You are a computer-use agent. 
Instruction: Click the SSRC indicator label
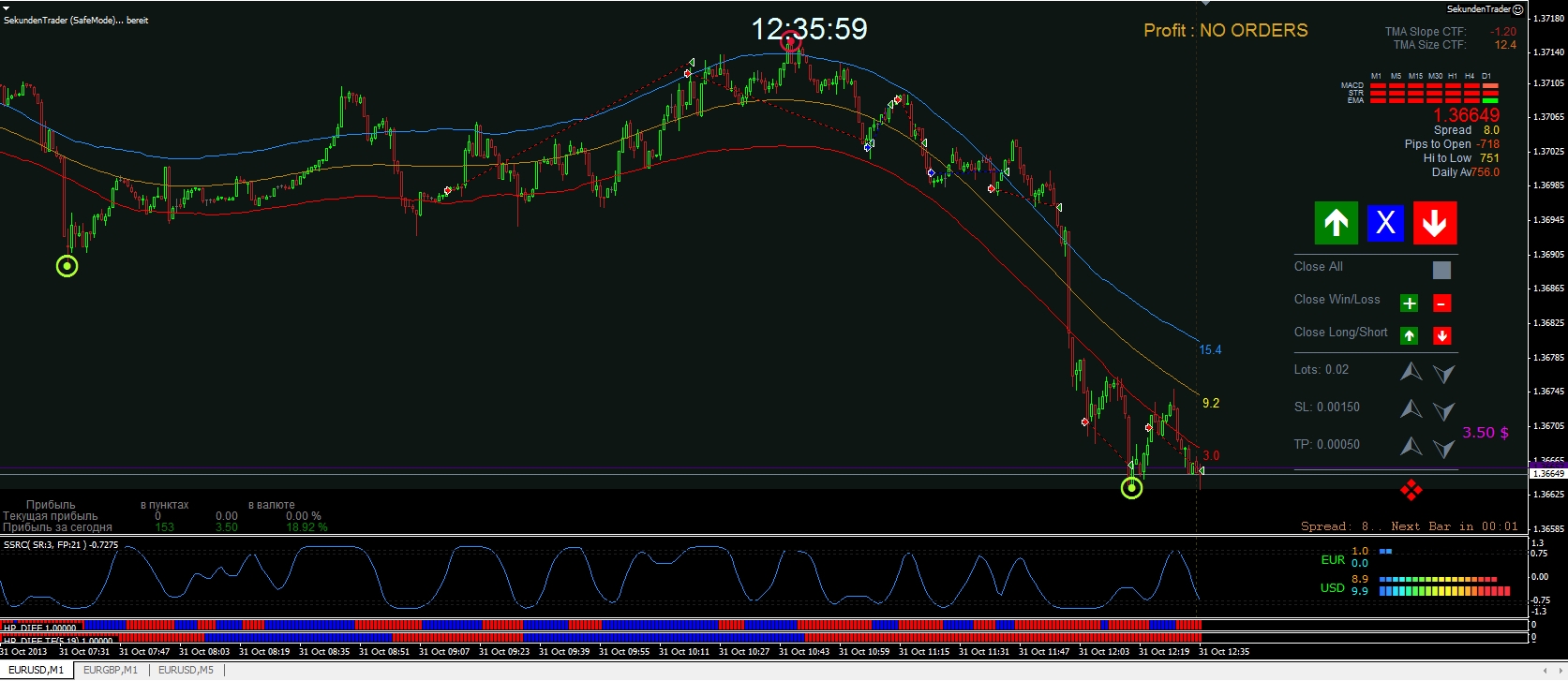(x=61, y=544)
